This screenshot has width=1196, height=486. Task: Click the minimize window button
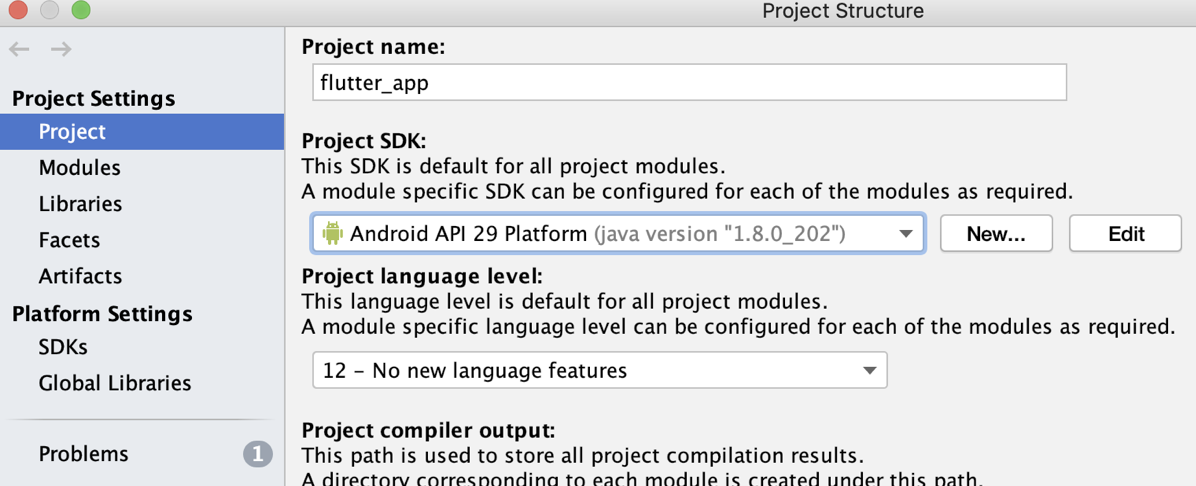coord(49,9)
